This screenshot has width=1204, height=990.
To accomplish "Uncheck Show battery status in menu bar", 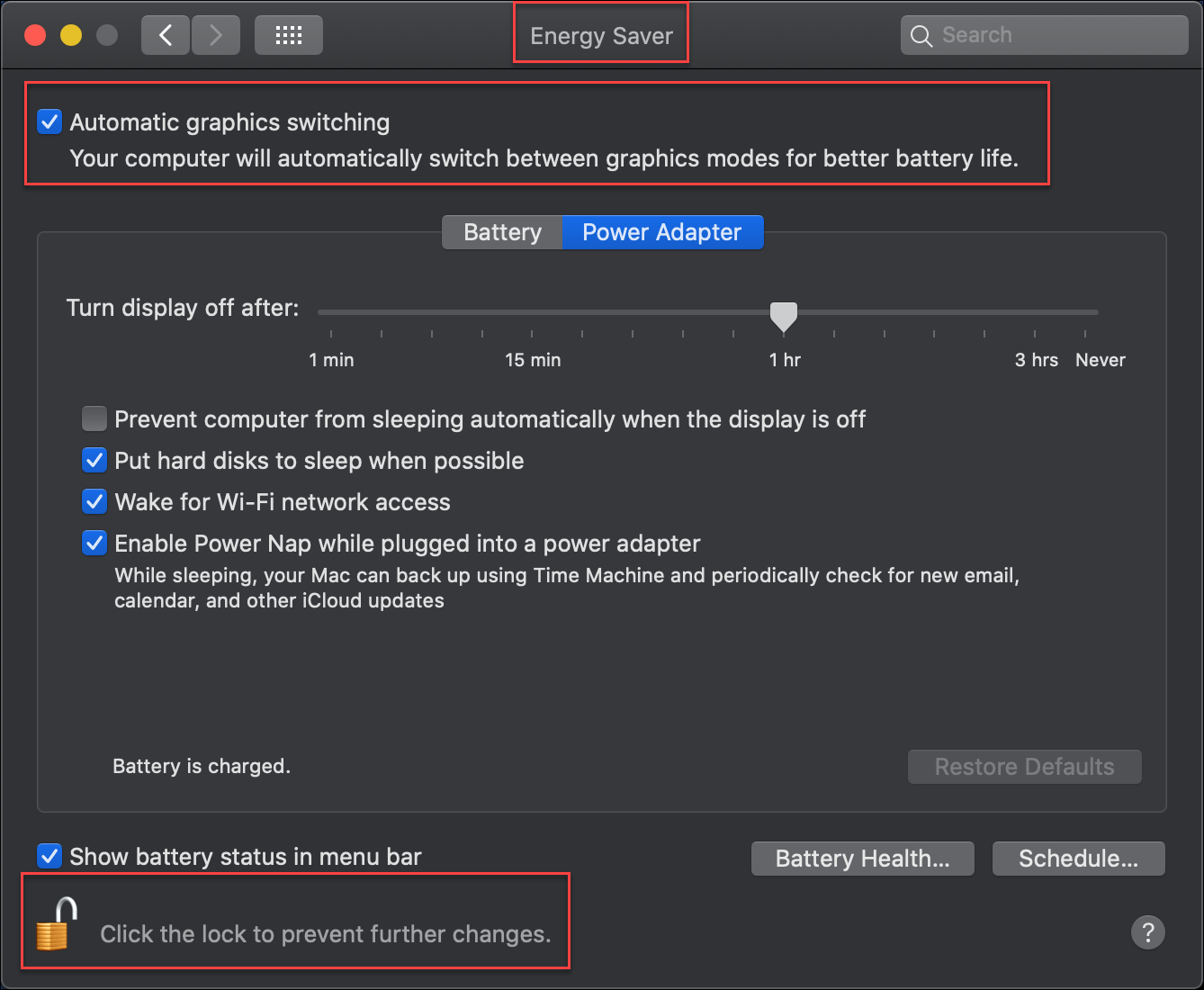I will point(49,856).
